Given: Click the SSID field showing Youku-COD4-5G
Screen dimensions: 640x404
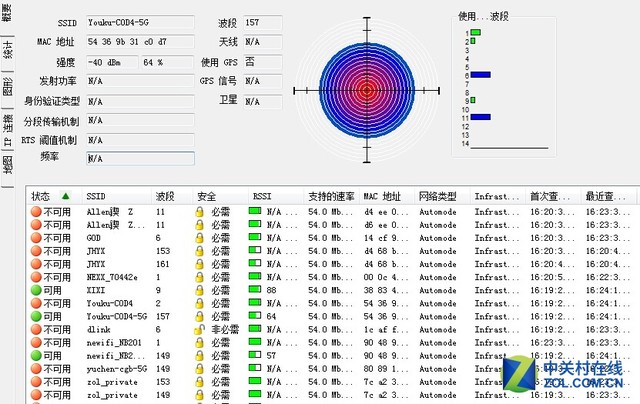Looking at the screenshot, I should coord(140,23).
